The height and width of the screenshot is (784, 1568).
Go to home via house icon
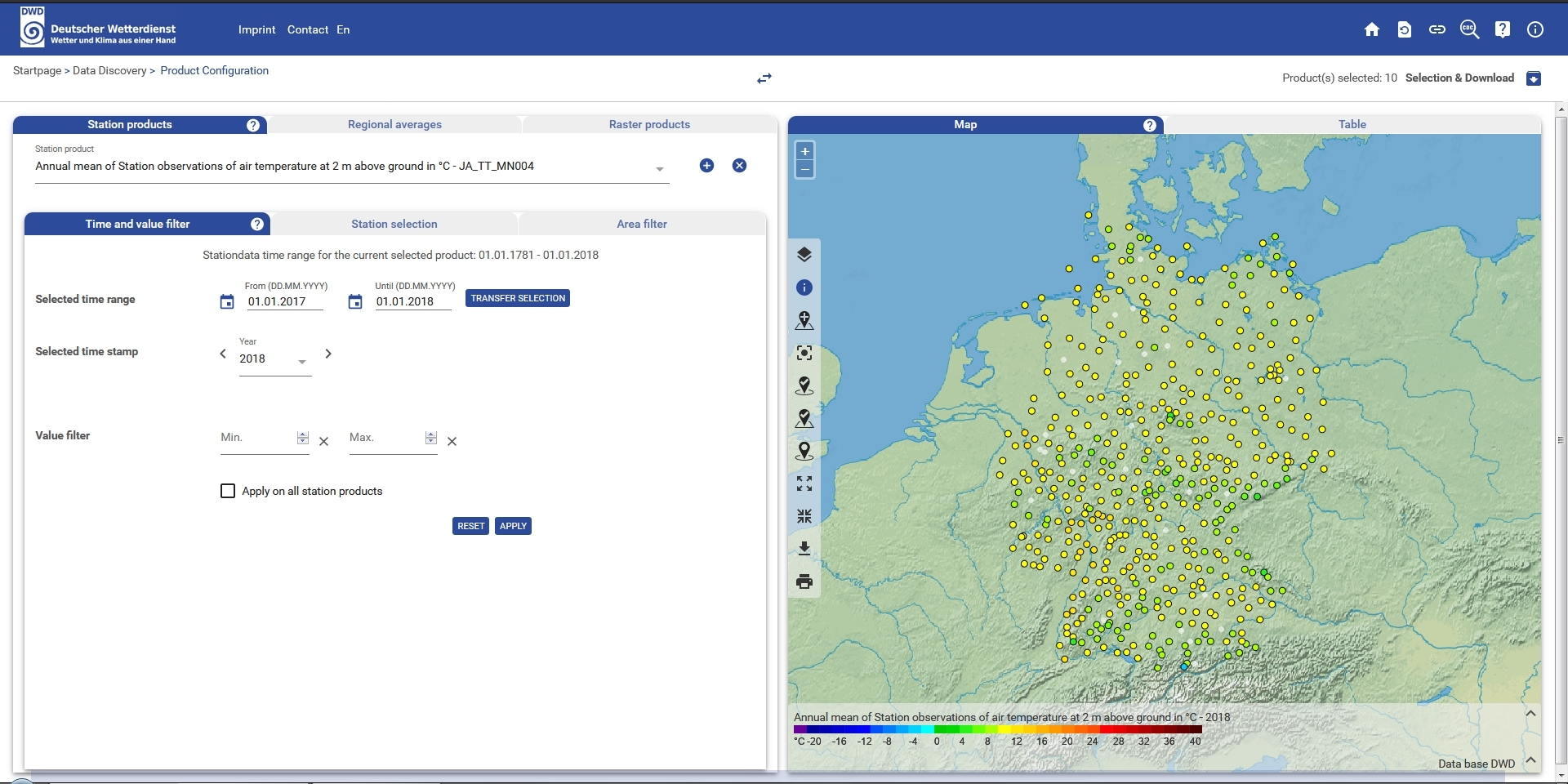(1371, 29)
